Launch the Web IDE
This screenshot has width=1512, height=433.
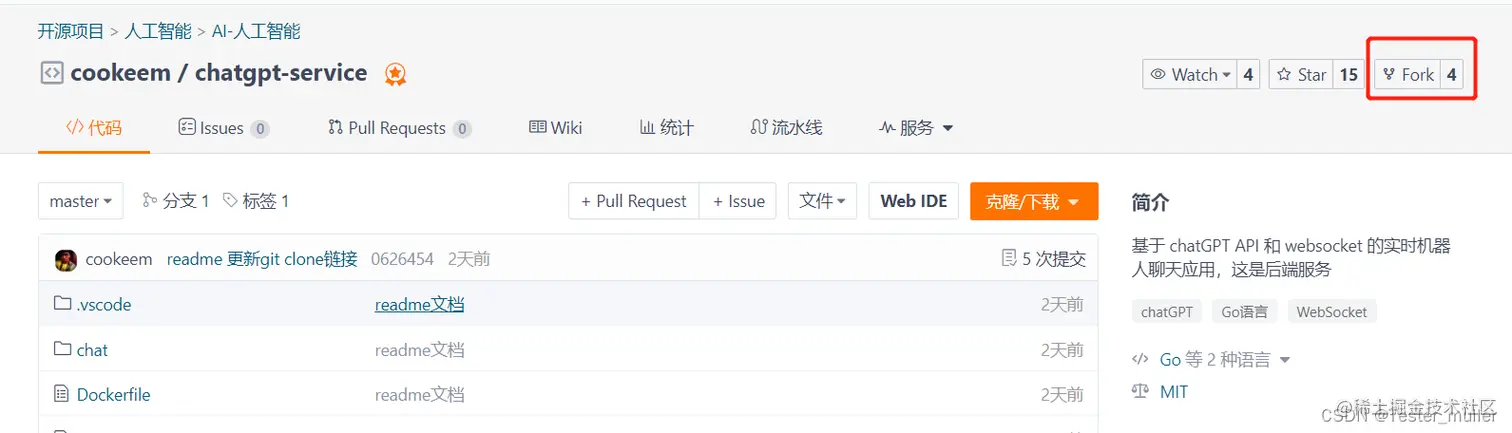(914, 201)
